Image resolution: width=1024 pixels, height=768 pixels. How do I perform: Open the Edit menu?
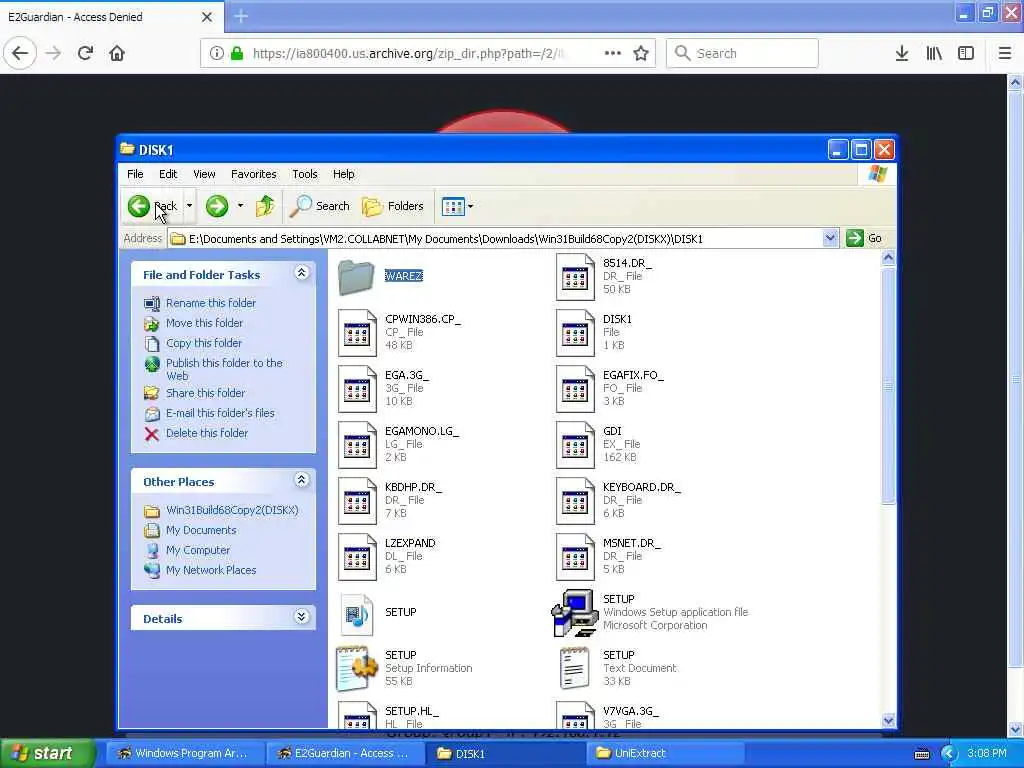point(168,174)
